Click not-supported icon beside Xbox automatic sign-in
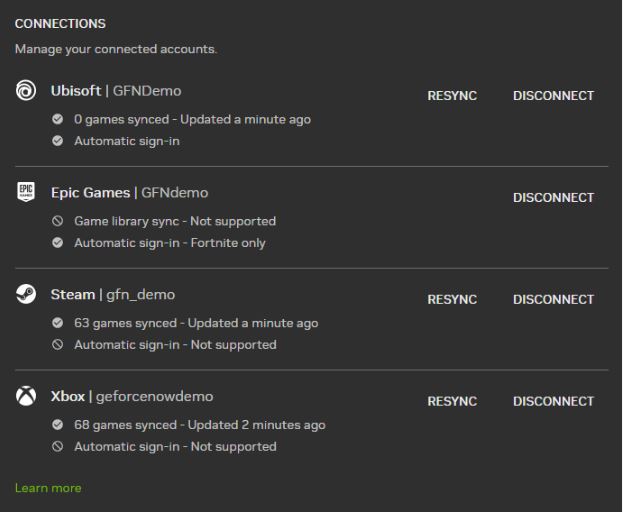This screenshot has width=623, height=514. [58, 447]
